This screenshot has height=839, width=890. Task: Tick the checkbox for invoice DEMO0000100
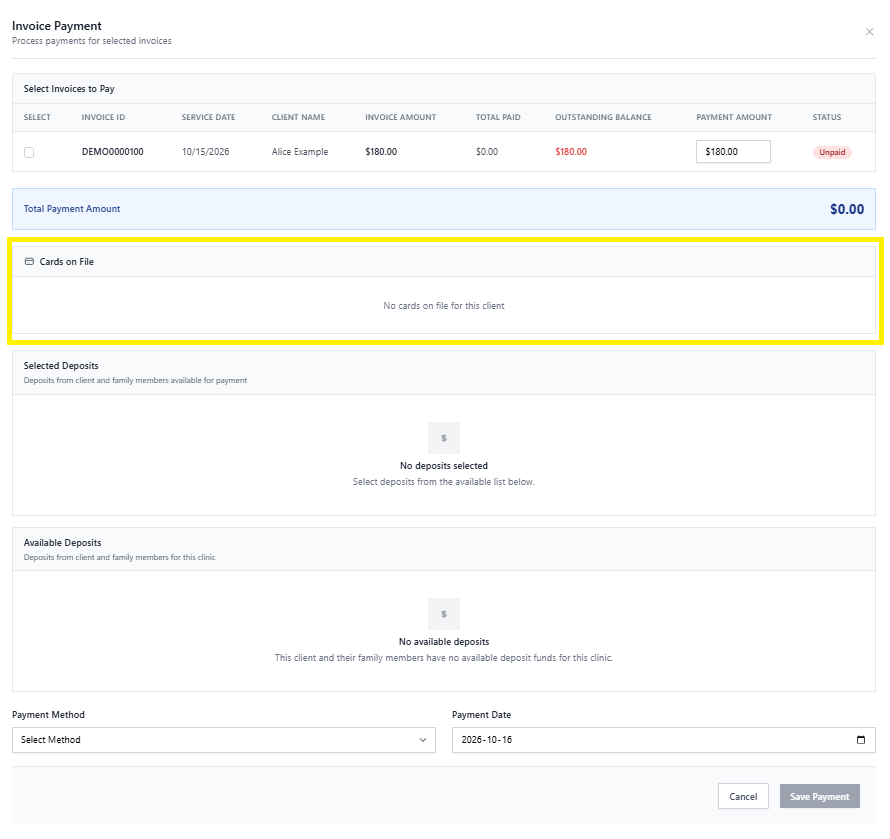(x=29, y=152)
